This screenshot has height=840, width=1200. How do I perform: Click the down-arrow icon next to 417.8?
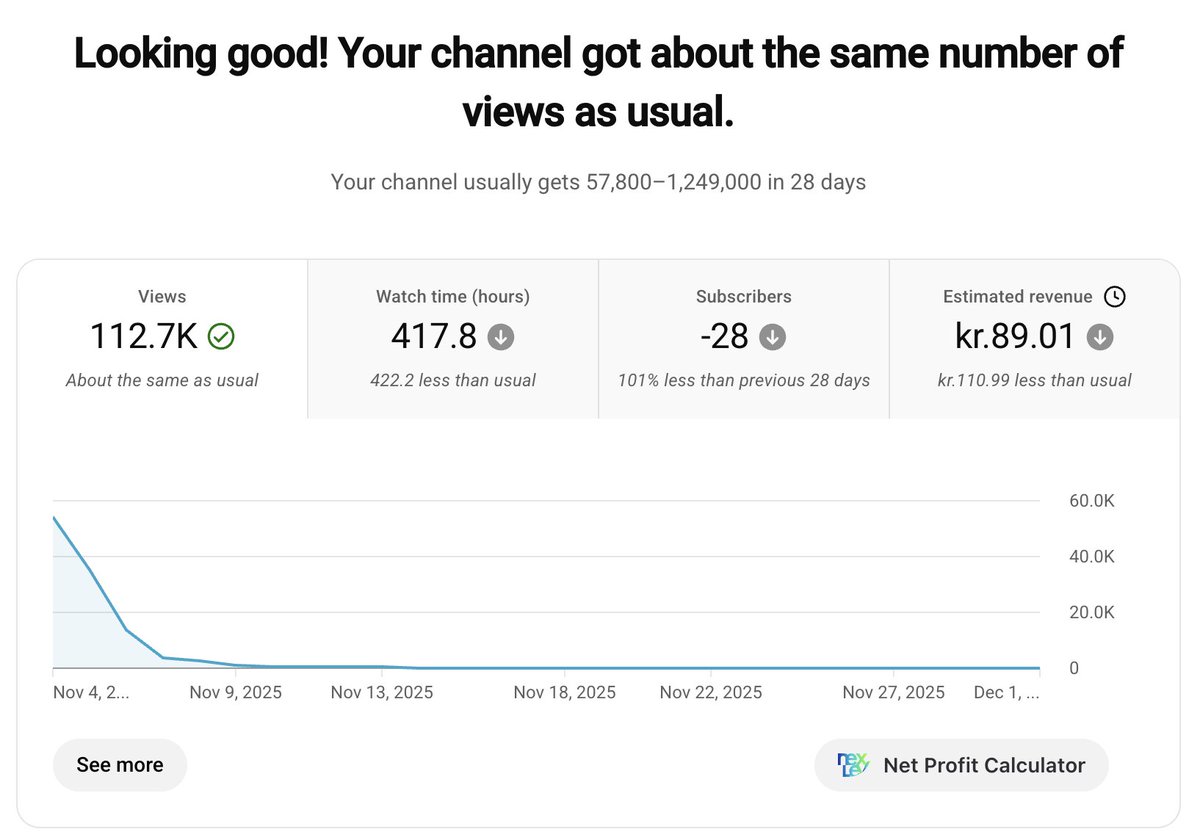501,337
